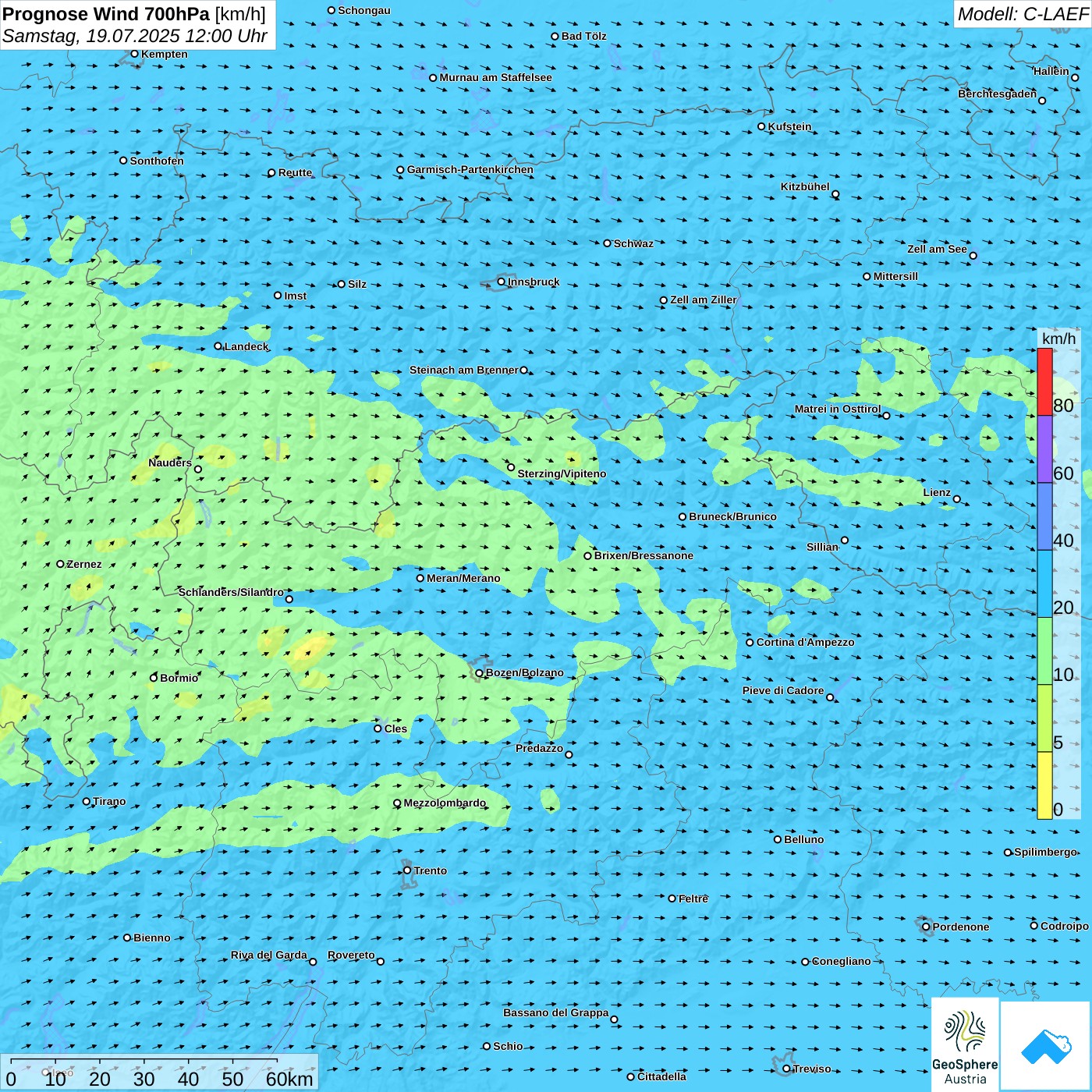
Task: Click the blue cloud logo in the corner
Action: pos(1045,1045)
